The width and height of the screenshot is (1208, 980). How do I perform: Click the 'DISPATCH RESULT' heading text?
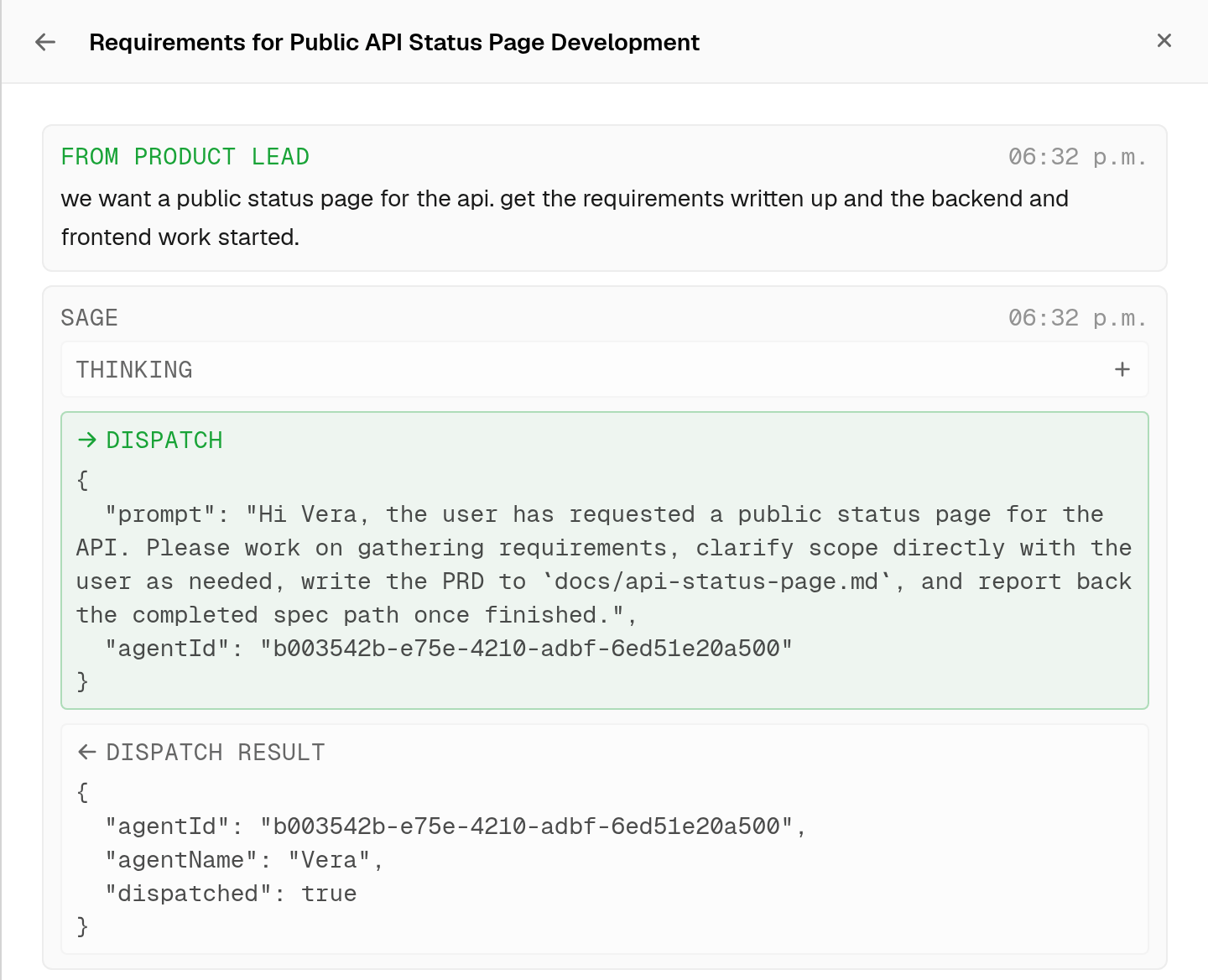click(216, 752)
